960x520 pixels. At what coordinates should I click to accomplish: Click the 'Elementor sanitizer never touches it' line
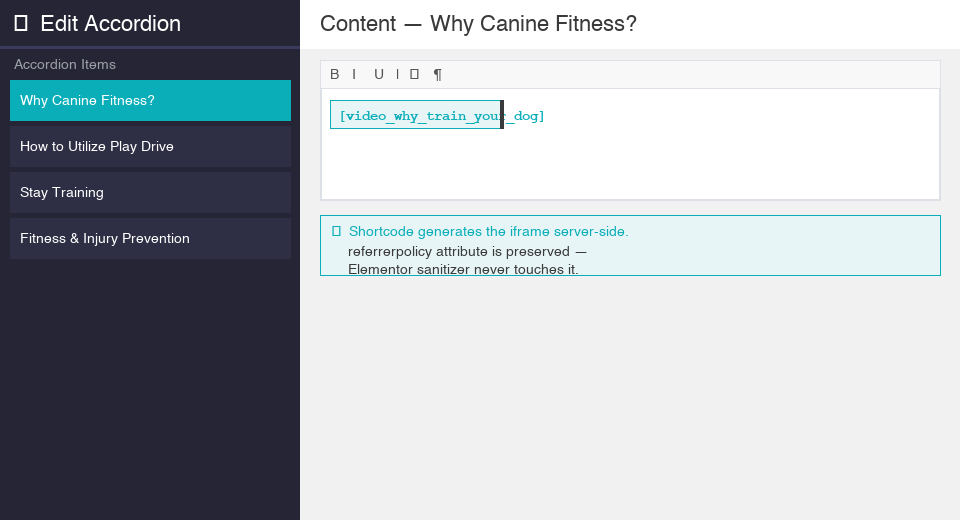[463, 269]
